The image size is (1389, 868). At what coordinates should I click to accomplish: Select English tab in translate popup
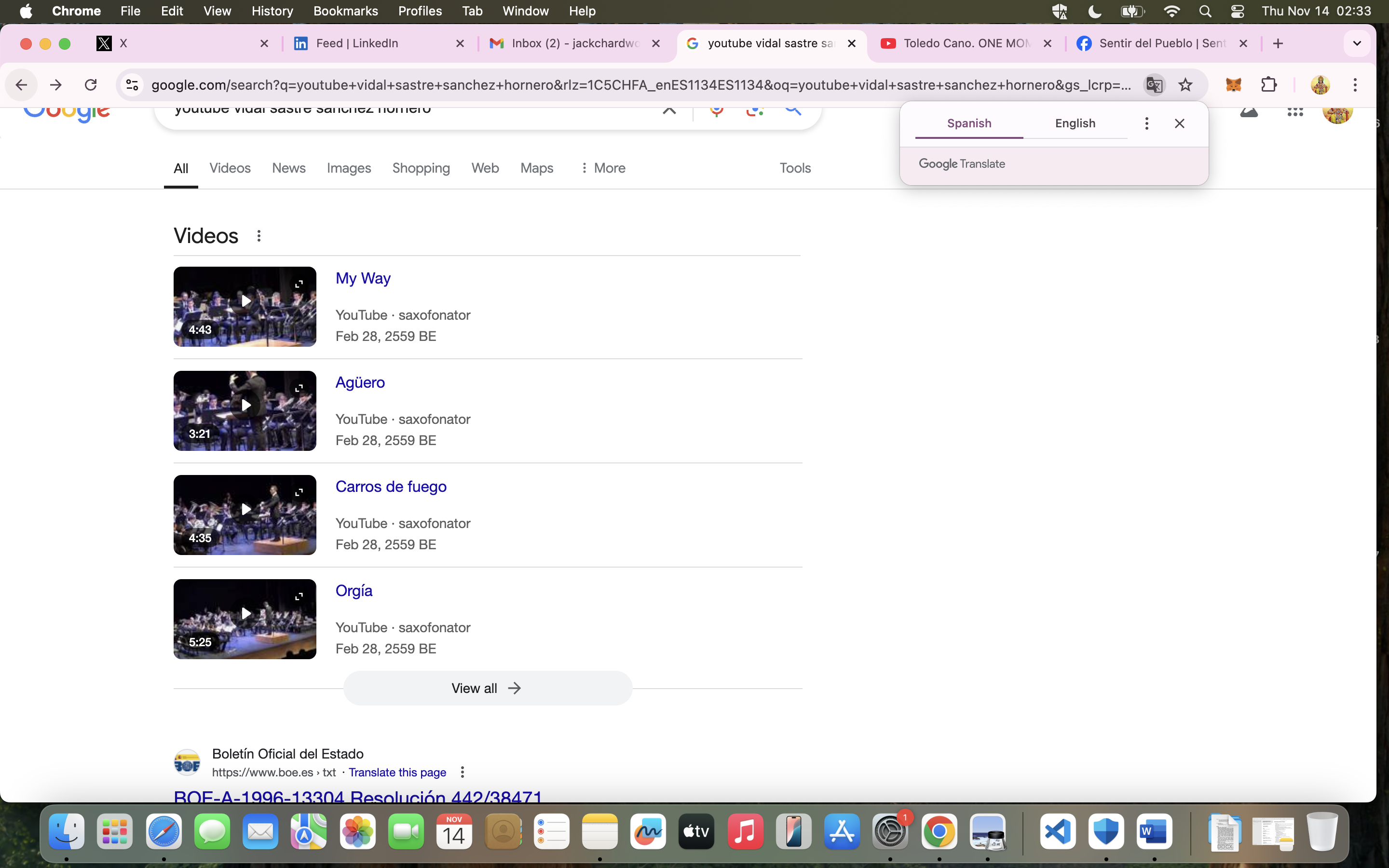1075,123
